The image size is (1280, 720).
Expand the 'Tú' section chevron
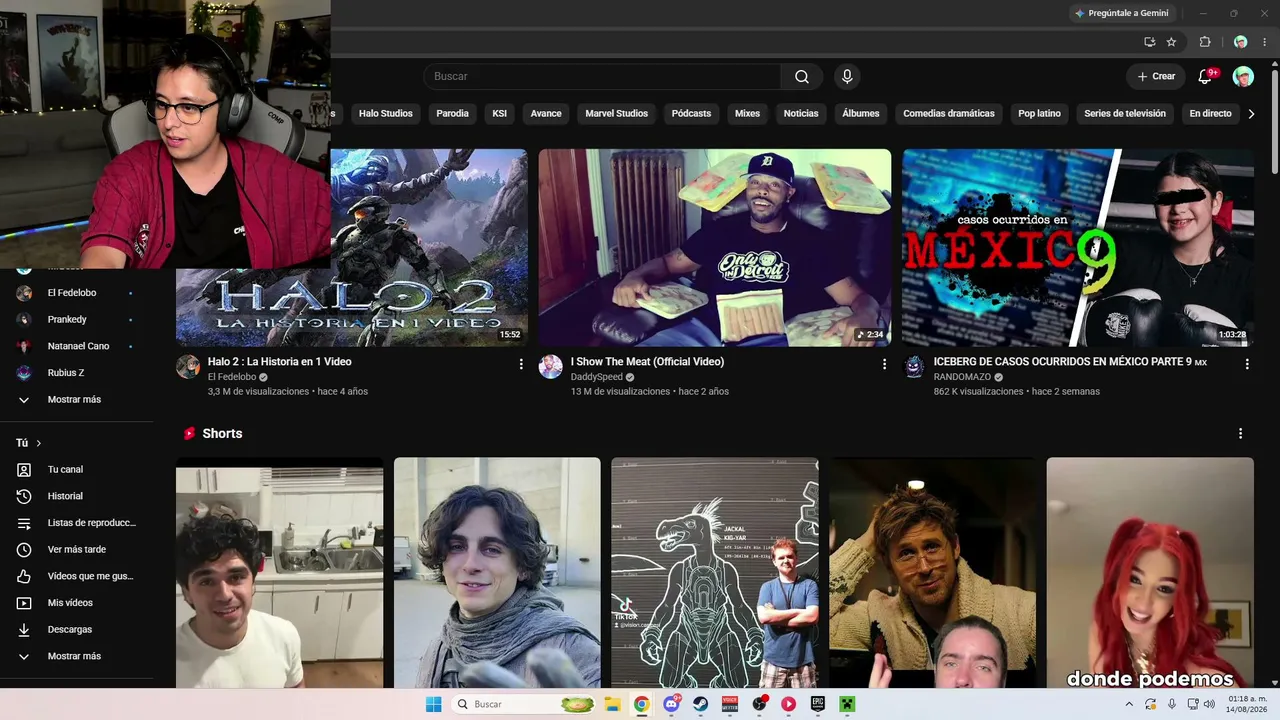point(39,443)
